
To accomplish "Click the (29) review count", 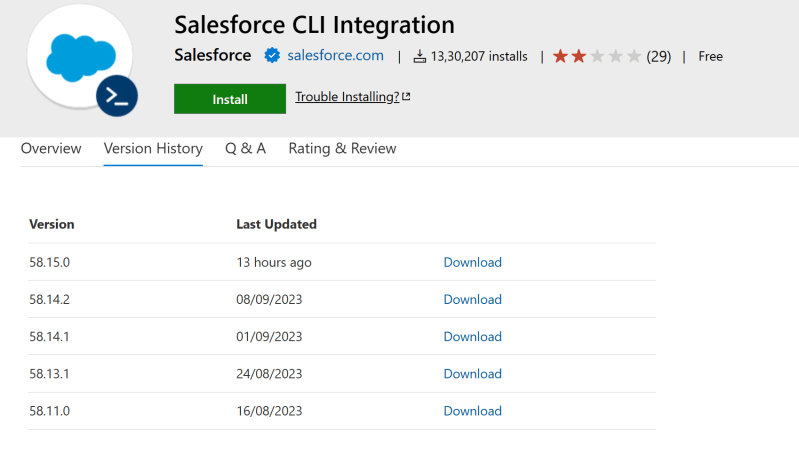I will pos(658,56).
